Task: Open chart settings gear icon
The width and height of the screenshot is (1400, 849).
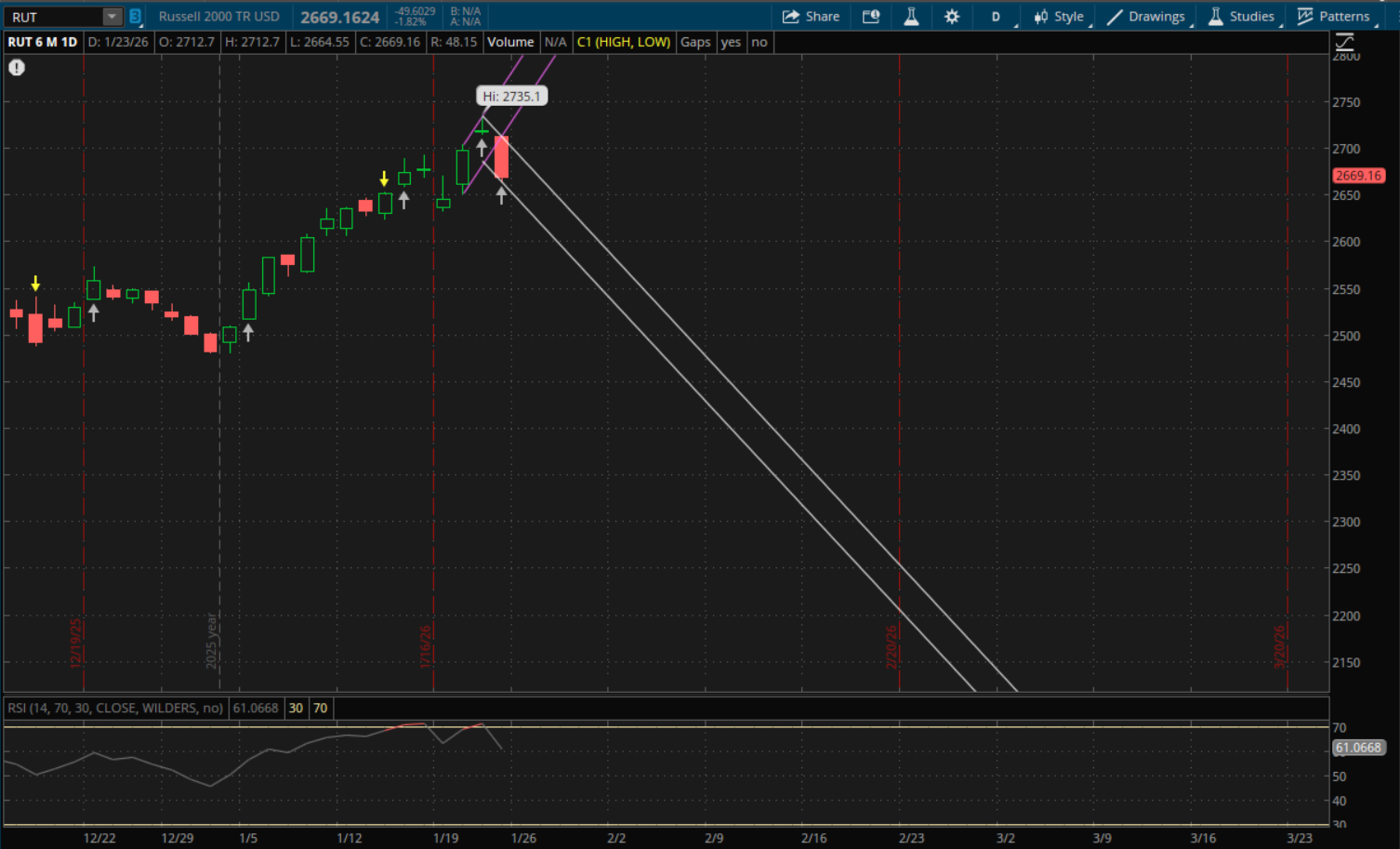Action: click(x=952, y=17)
